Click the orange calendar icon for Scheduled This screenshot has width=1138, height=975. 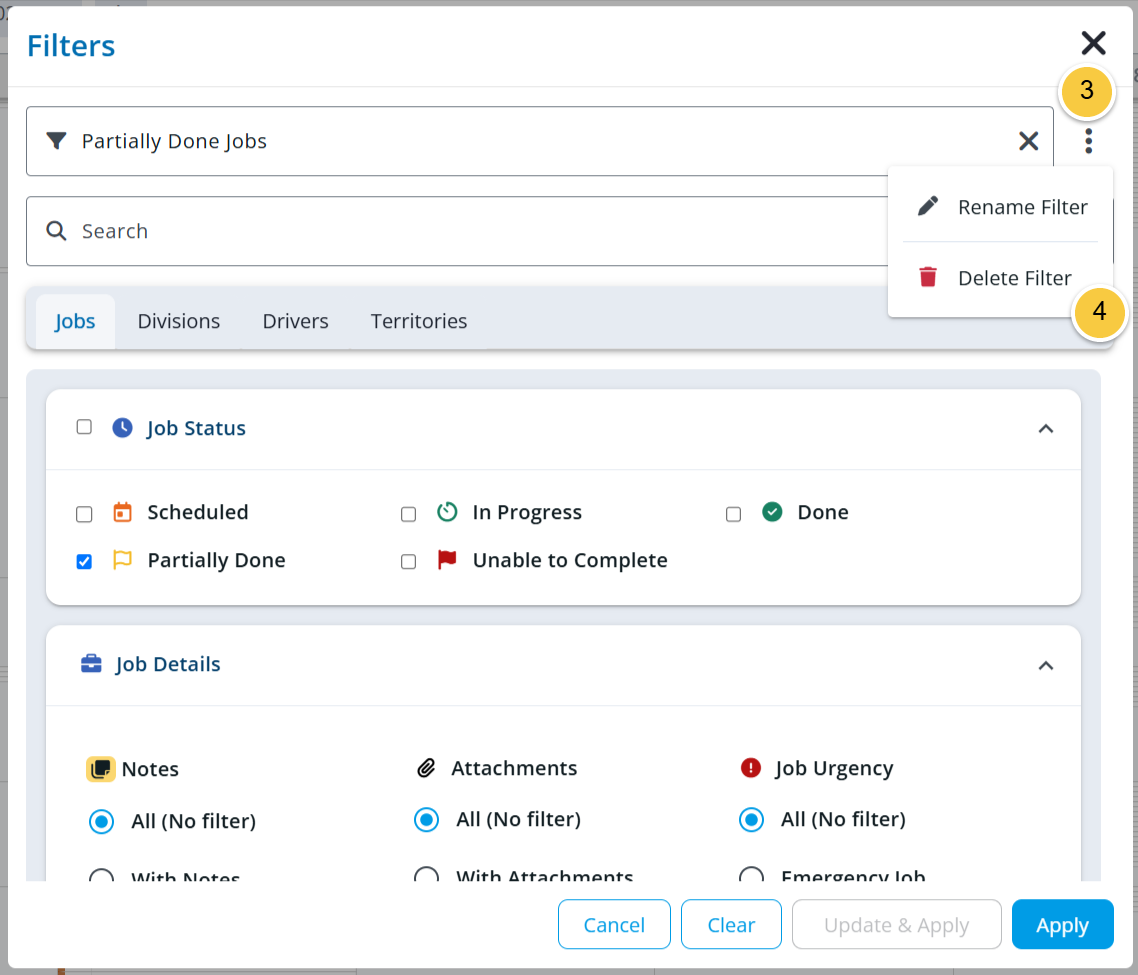click(123, 512)
